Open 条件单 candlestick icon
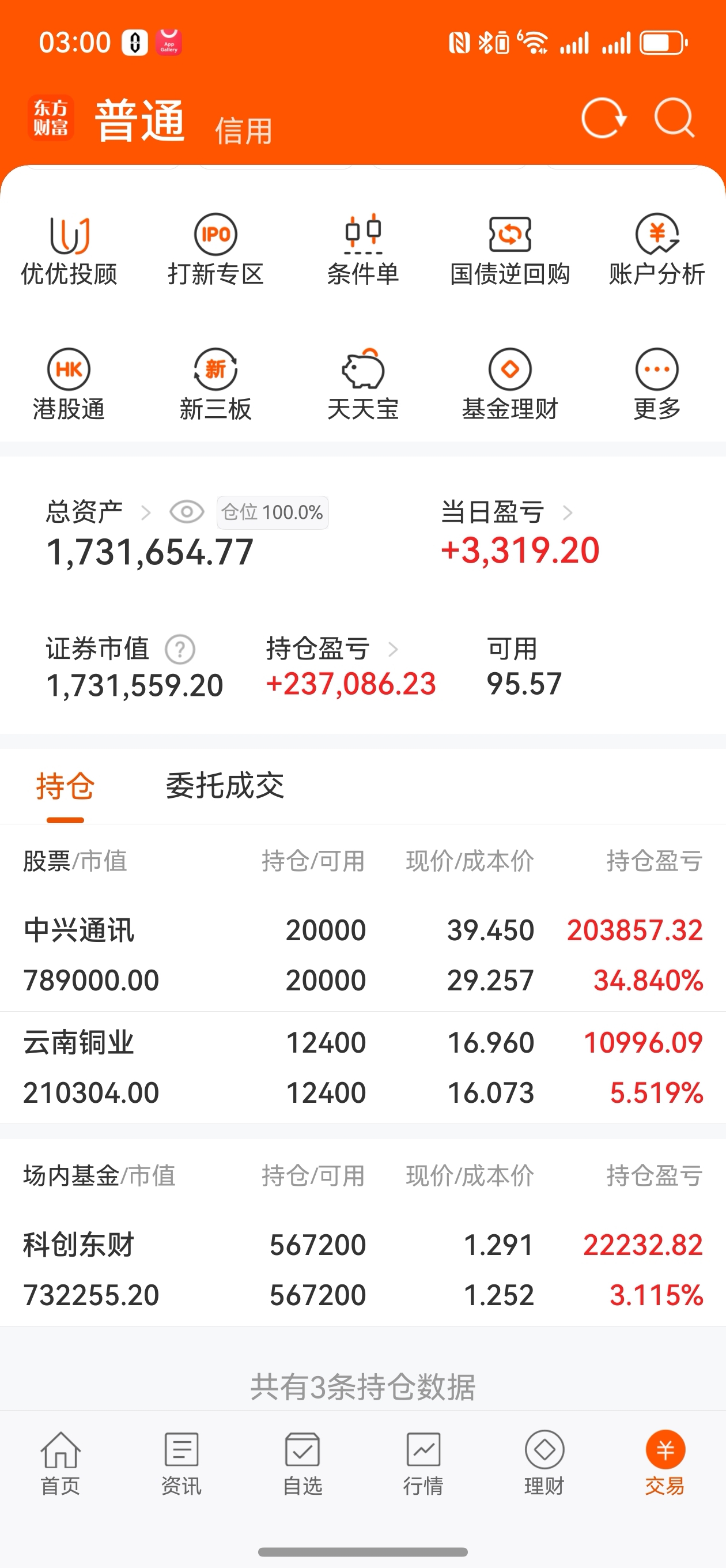Screen dimensions: 726x1568 tap(362, 235)
